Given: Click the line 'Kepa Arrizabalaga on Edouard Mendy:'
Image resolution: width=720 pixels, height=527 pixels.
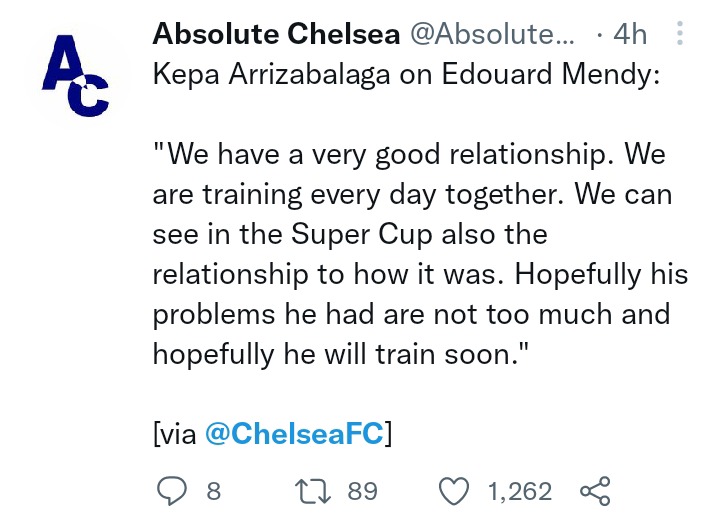Looking at the screenshot, I should [x=406, y=74].
